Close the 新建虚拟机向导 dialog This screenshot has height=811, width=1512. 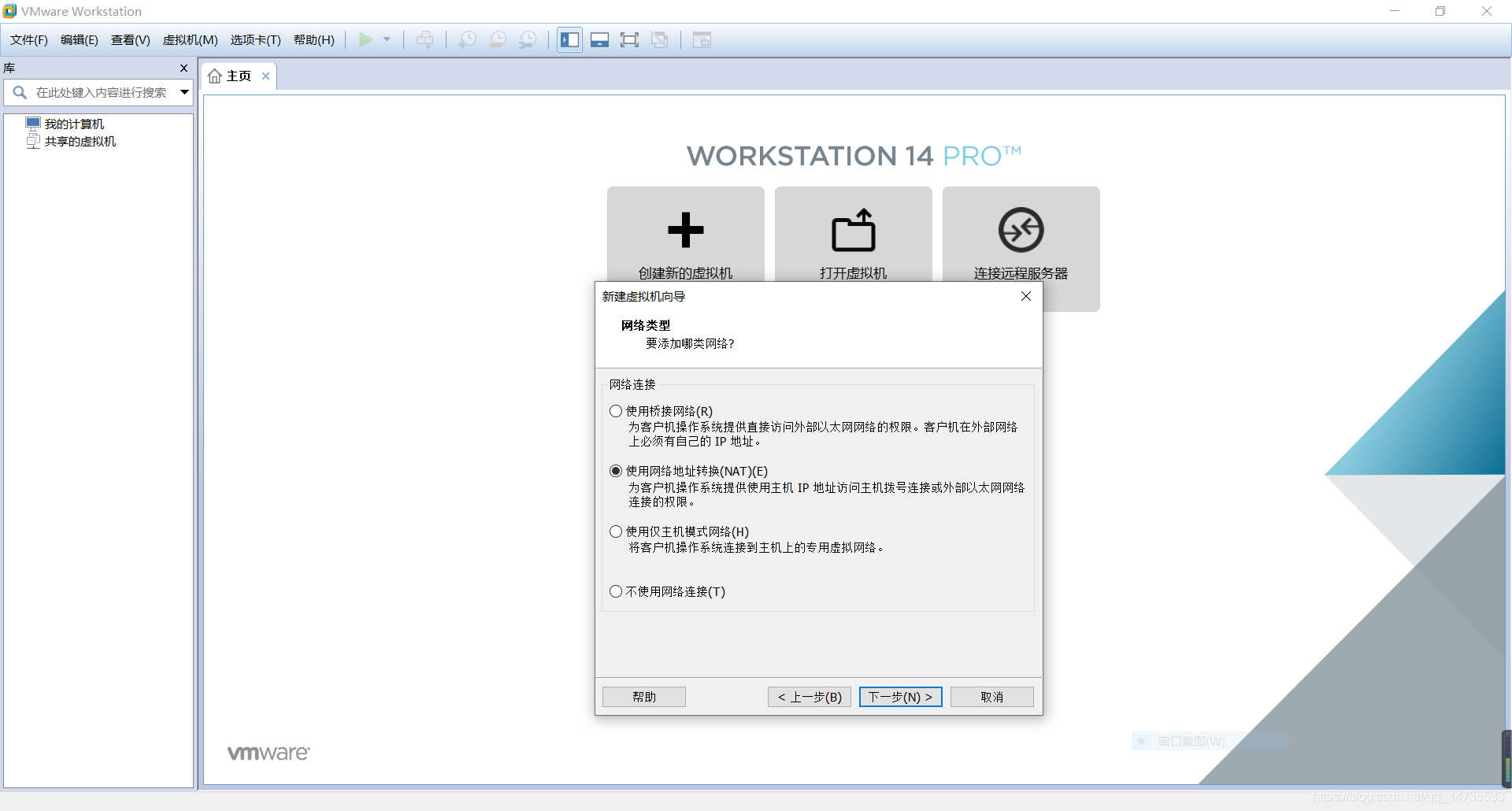[x=1026, y=296]
